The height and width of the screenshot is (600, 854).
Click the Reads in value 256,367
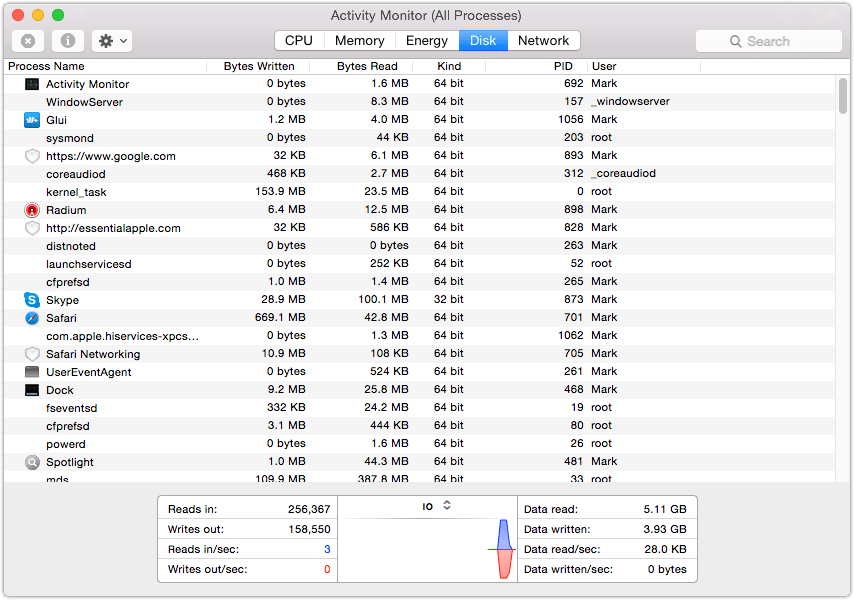[309, 510]
